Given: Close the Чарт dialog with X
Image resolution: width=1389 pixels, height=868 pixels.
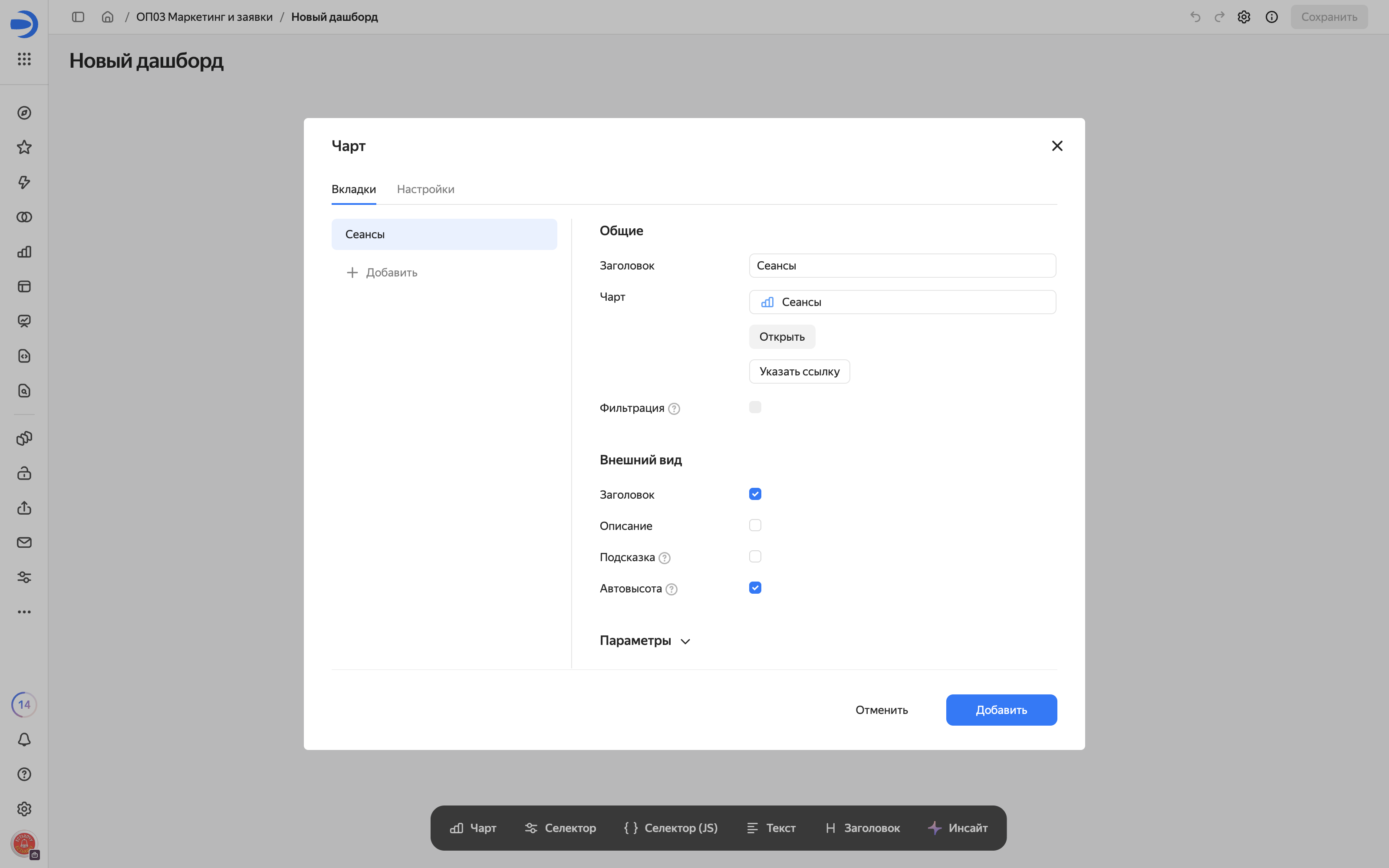Looking at the screenshot, I should tap(1057, 146).
